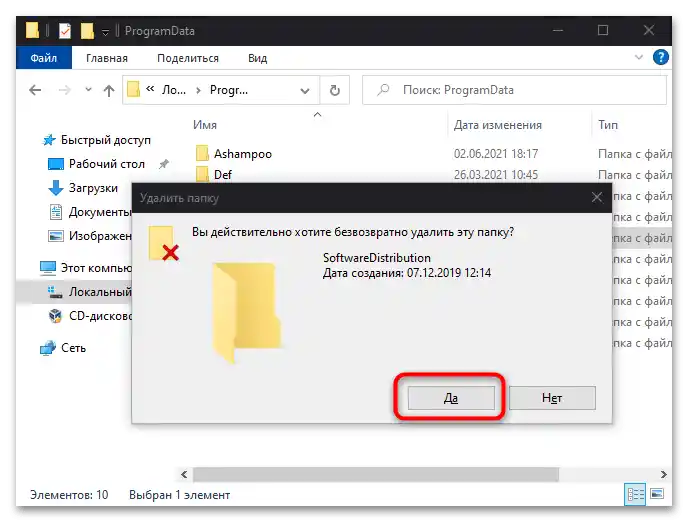Confirm deletion with the Да button
Screen dimensions: 688x522
[451, 398]
